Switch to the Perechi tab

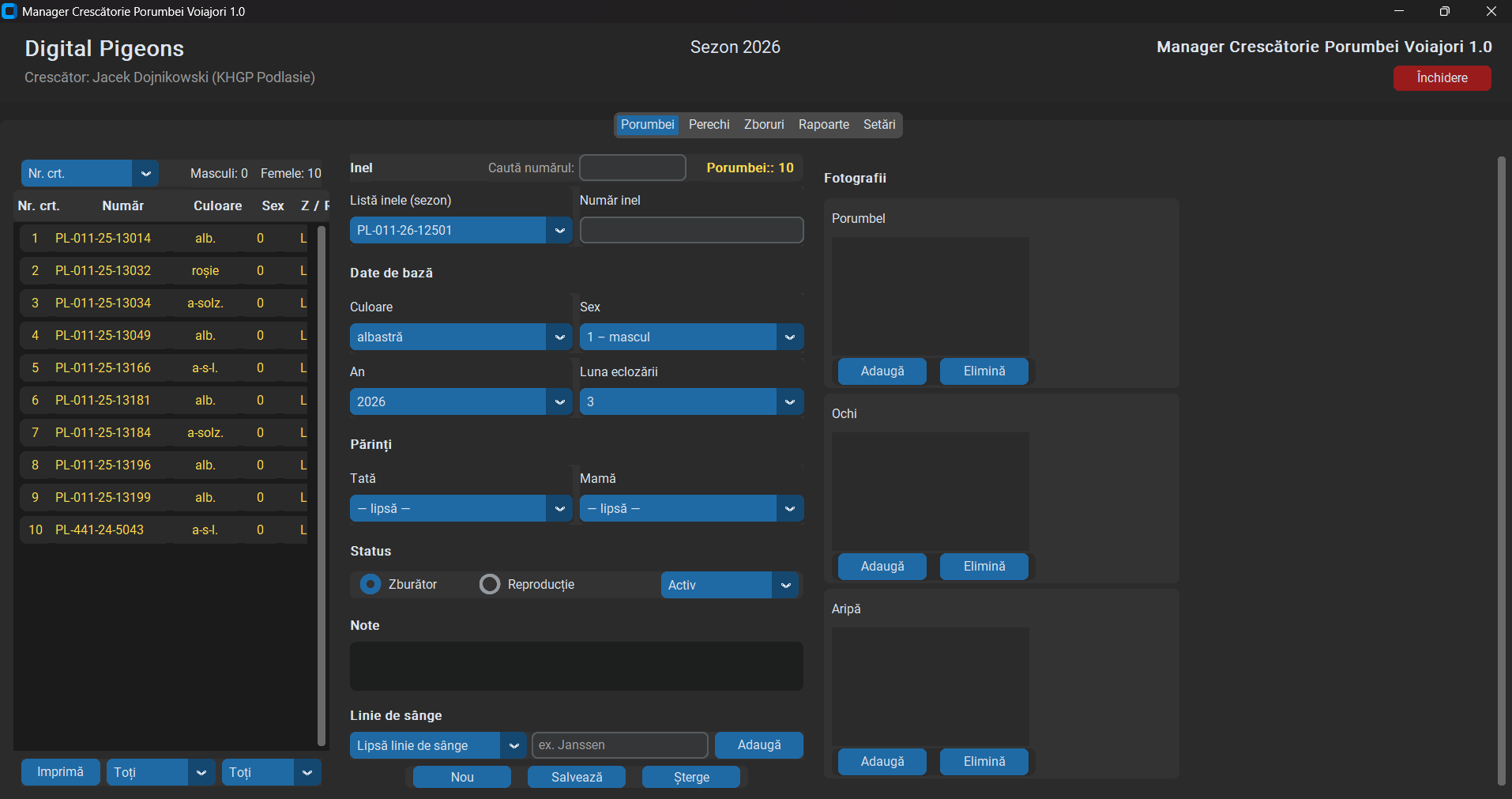pyautogui.click(x=709, y=124)
